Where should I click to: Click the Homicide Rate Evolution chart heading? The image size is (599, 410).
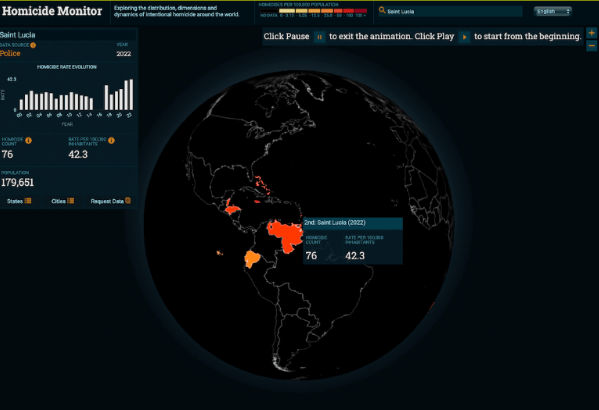coord(67,67)
